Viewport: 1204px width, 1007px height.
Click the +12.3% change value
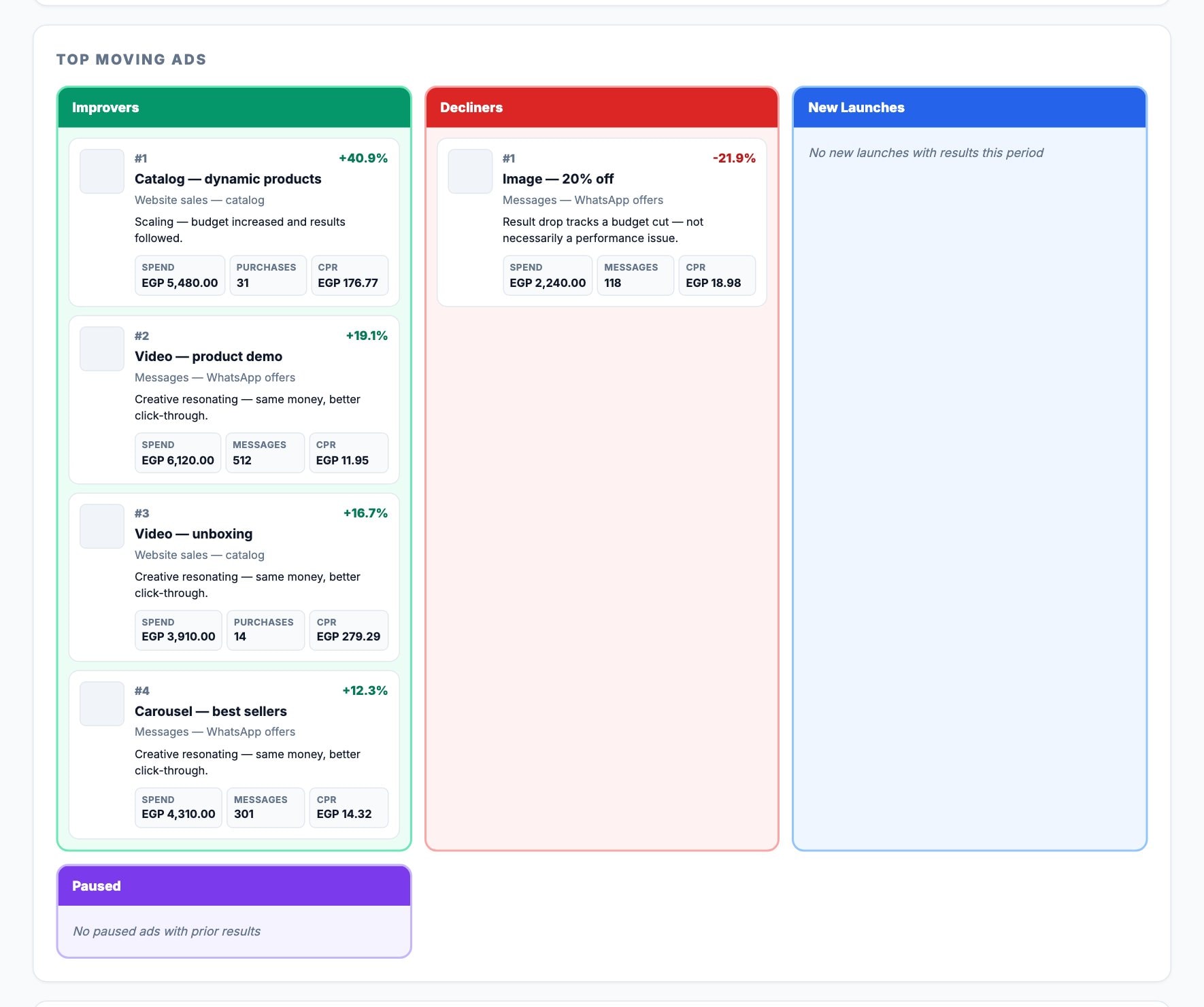point(365,691)
